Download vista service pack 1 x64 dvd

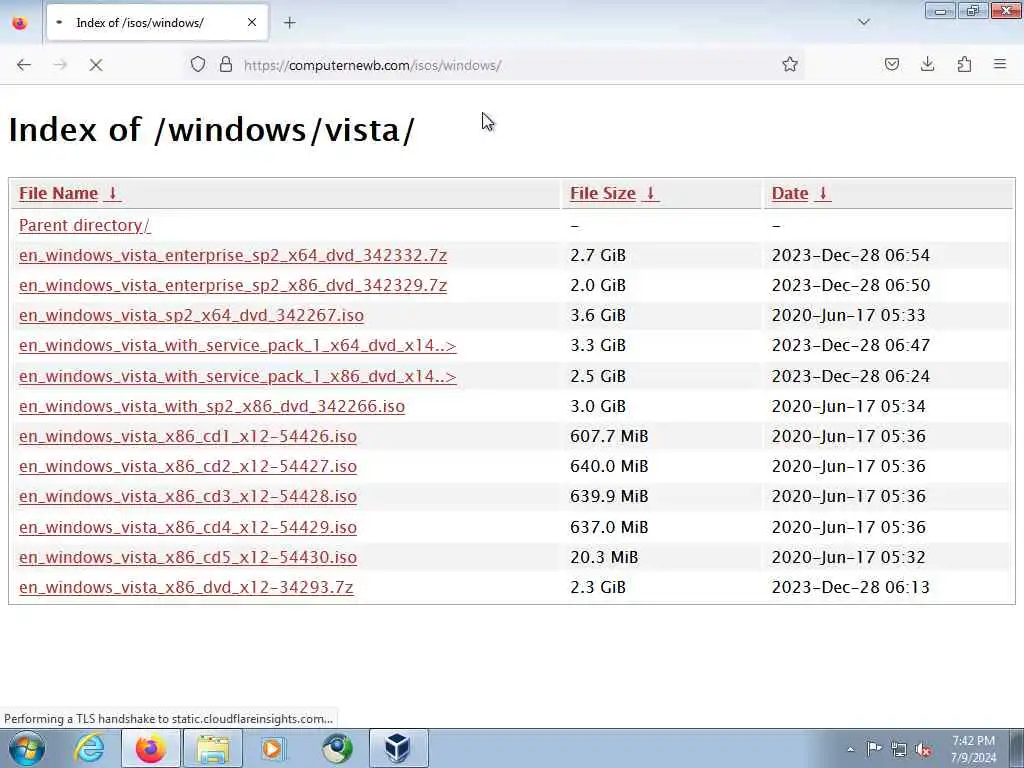[x=238, y=345]
